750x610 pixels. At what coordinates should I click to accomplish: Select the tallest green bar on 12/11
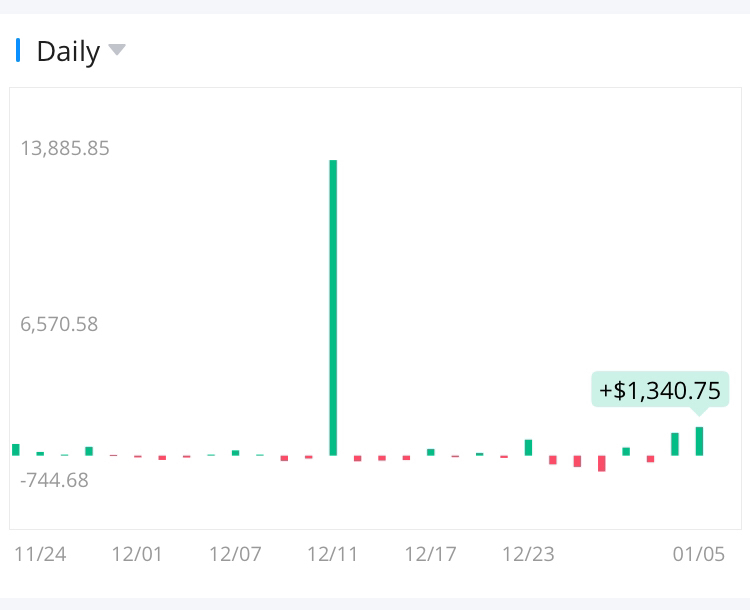[333, 307]
